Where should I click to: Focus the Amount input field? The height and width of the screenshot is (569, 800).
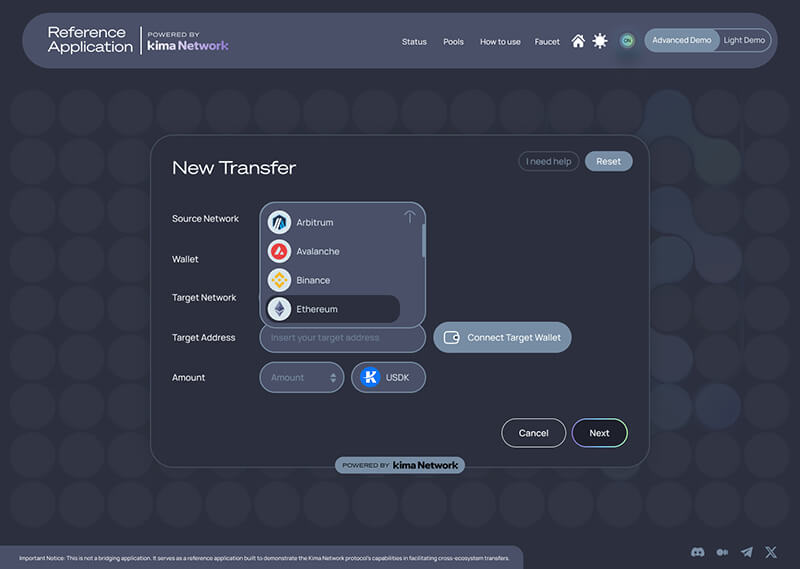302,378
